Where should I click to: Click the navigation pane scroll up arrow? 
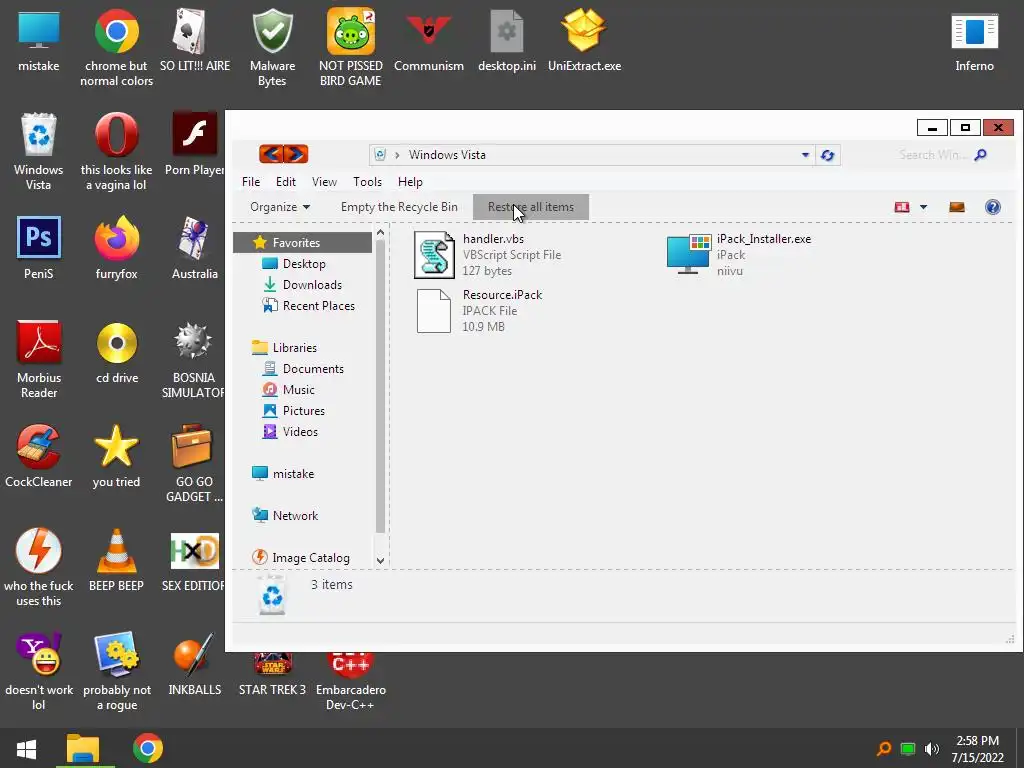(x=381, y=232)
